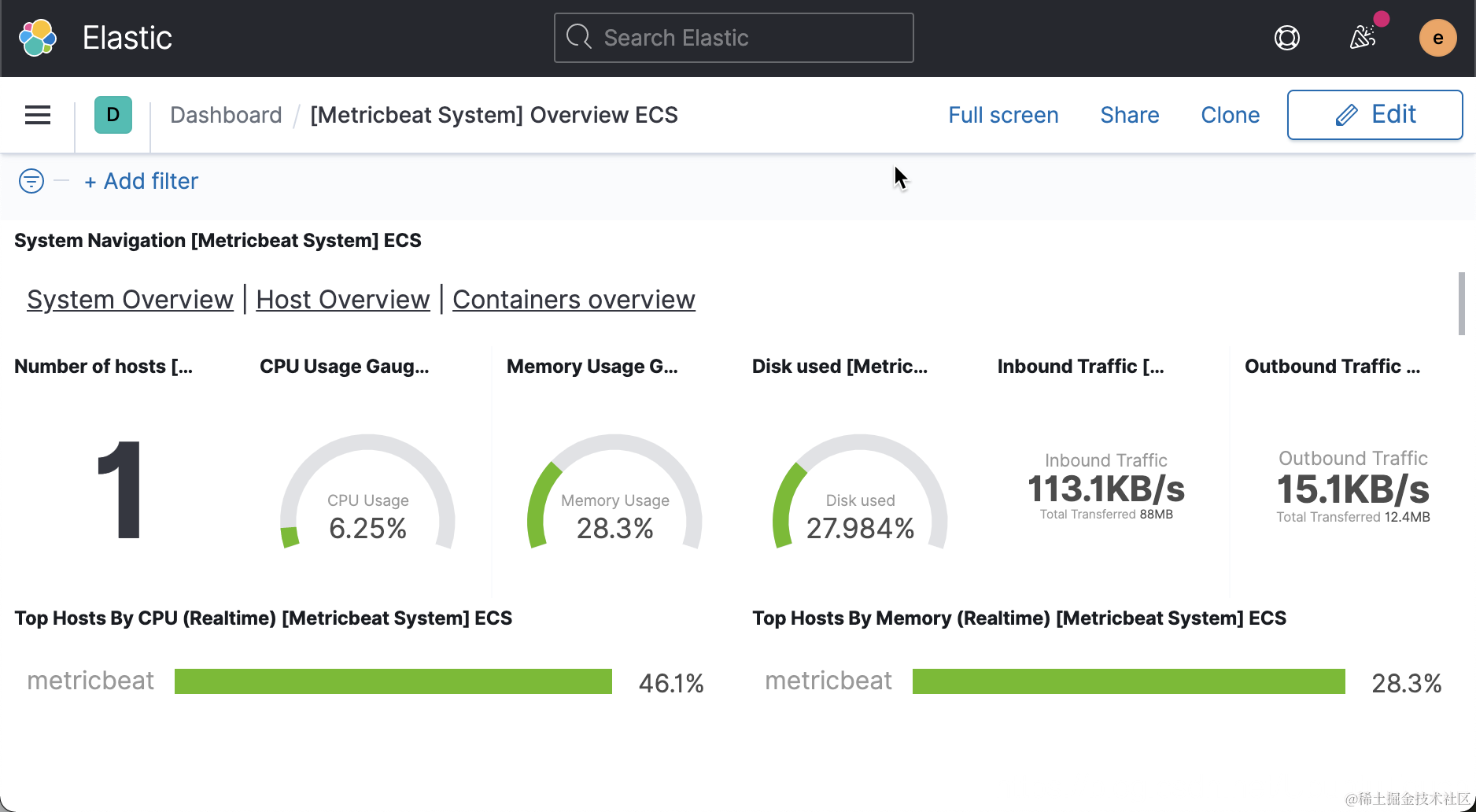The image size is (1476, 812).
Task: Click the Dashboard breadcrumb
Action: pos(226,115)
